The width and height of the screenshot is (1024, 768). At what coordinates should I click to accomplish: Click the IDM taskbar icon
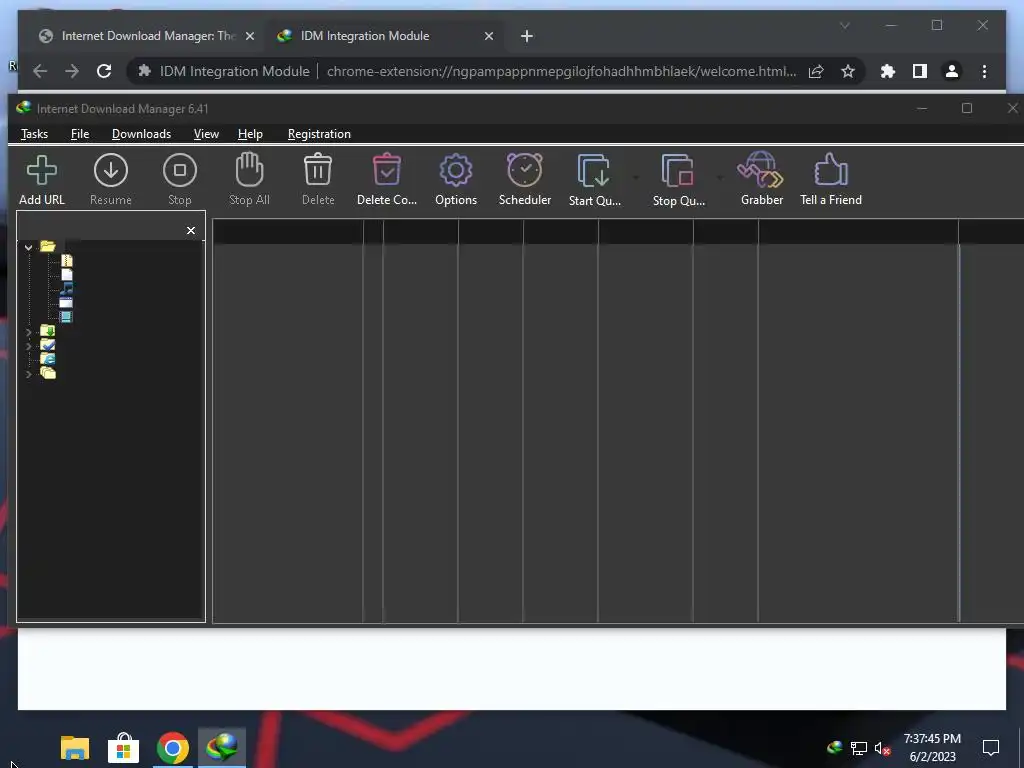click(222, 748)
